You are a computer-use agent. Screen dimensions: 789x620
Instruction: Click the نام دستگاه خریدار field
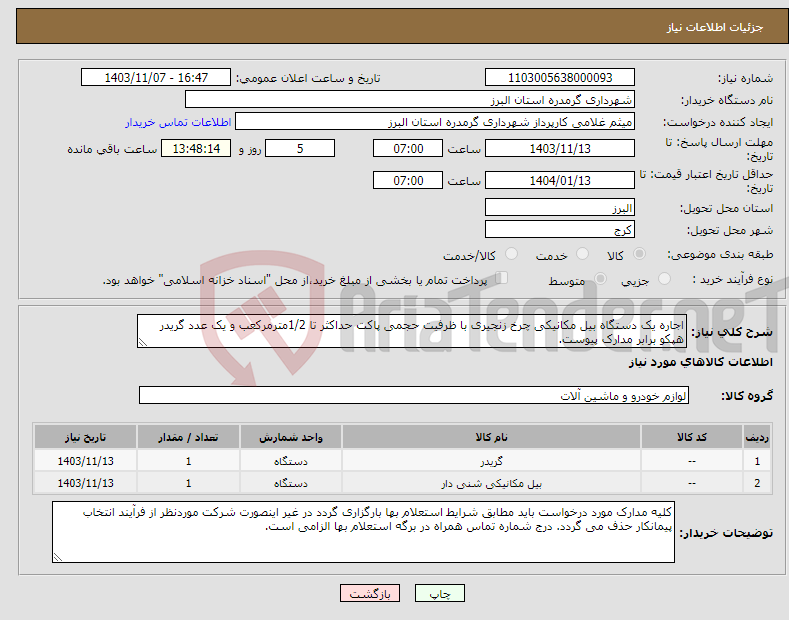tap(410, 100)
